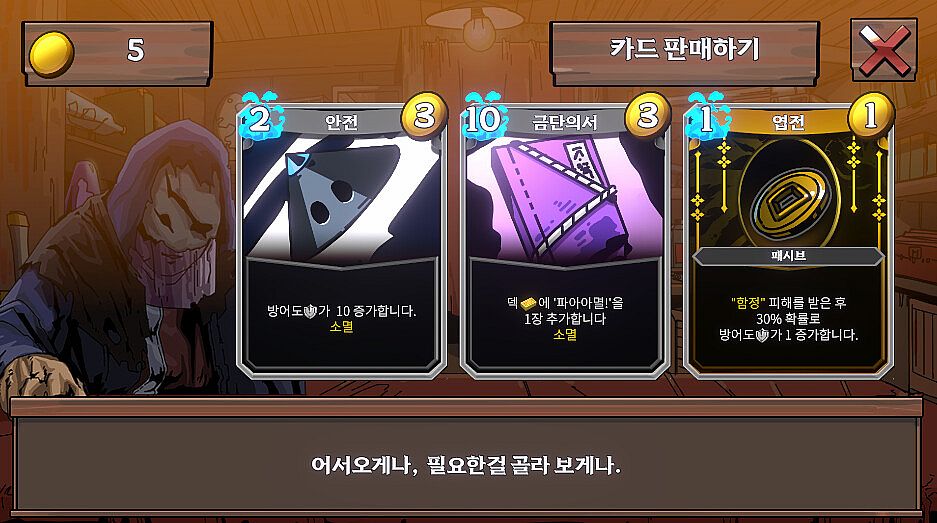Click the 패시브 label on 엽전 card

click(788, 256)
